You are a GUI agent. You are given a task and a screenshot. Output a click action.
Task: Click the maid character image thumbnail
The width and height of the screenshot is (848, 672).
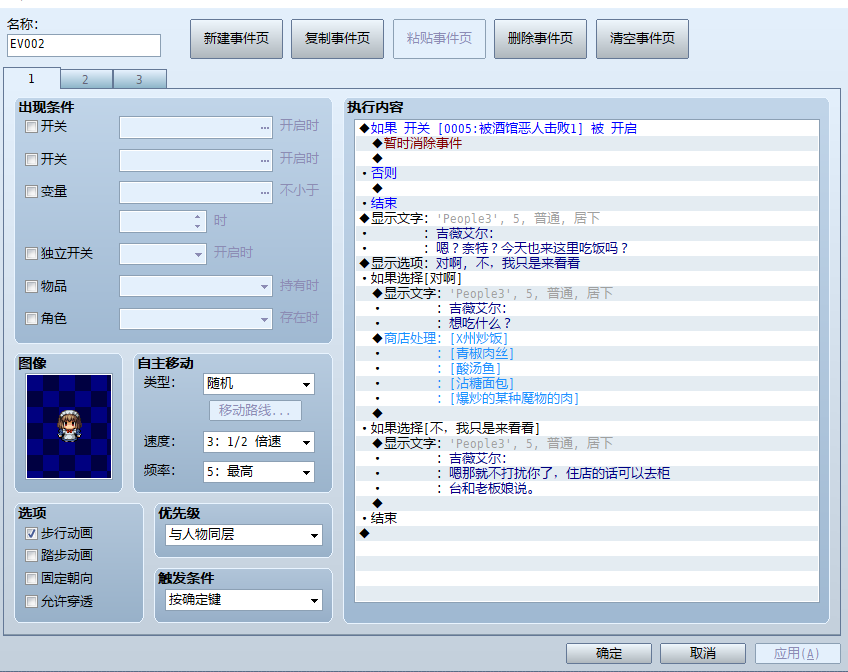coord(69,426)
